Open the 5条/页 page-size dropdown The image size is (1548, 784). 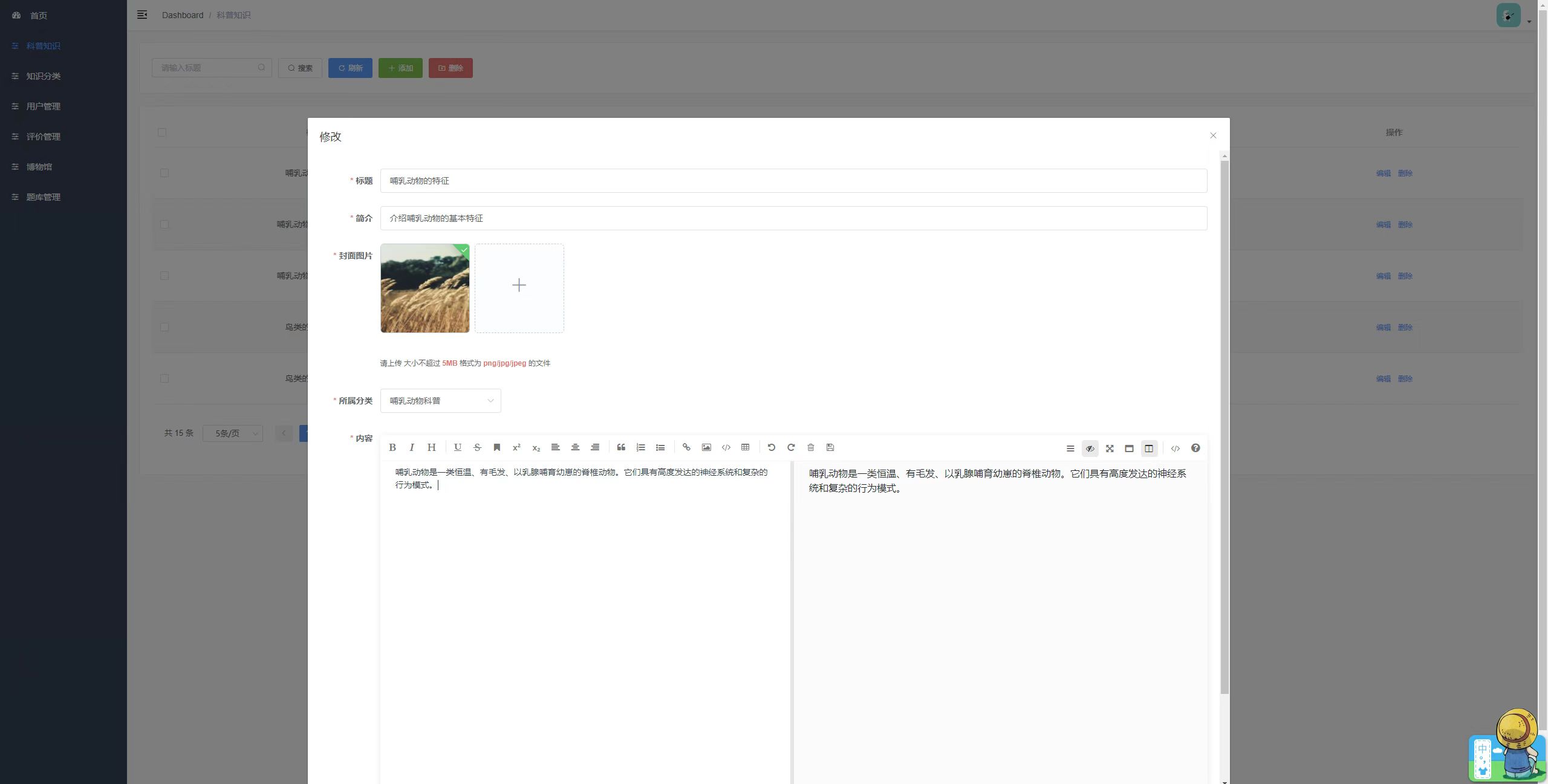point(233,433)
